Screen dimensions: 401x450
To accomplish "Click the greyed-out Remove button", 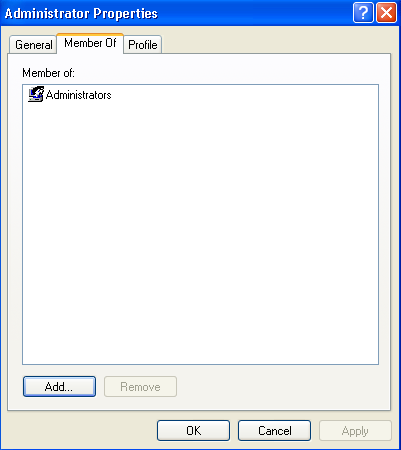I will pyautogui.click(x=140, y=387).
